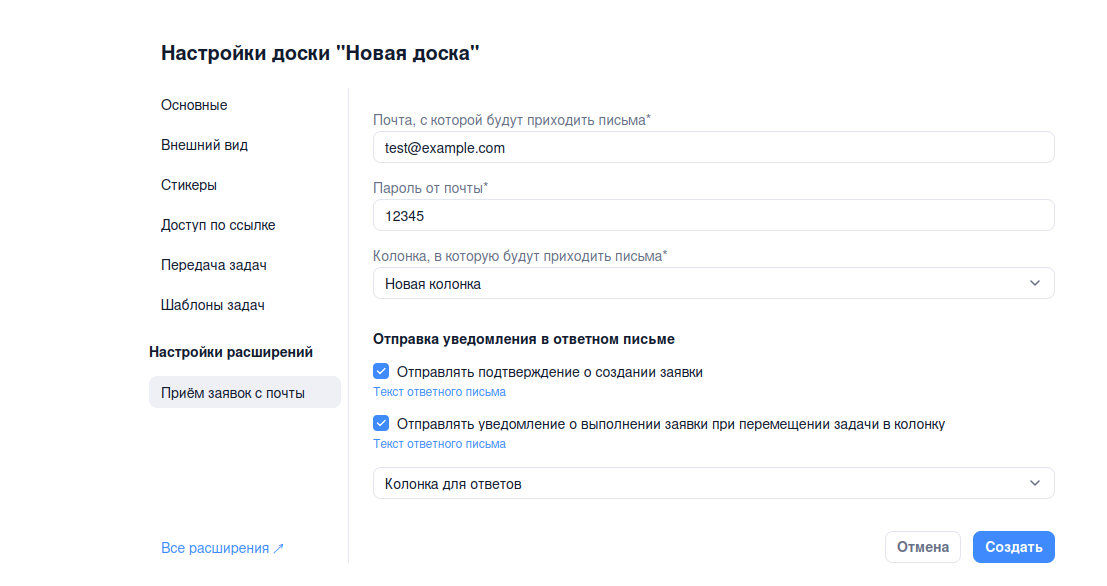Uncheck Отправлять подтверждение о создании заявки
Image resolution: width=1107 pixels, height=586 pixels.
point(381,372)
